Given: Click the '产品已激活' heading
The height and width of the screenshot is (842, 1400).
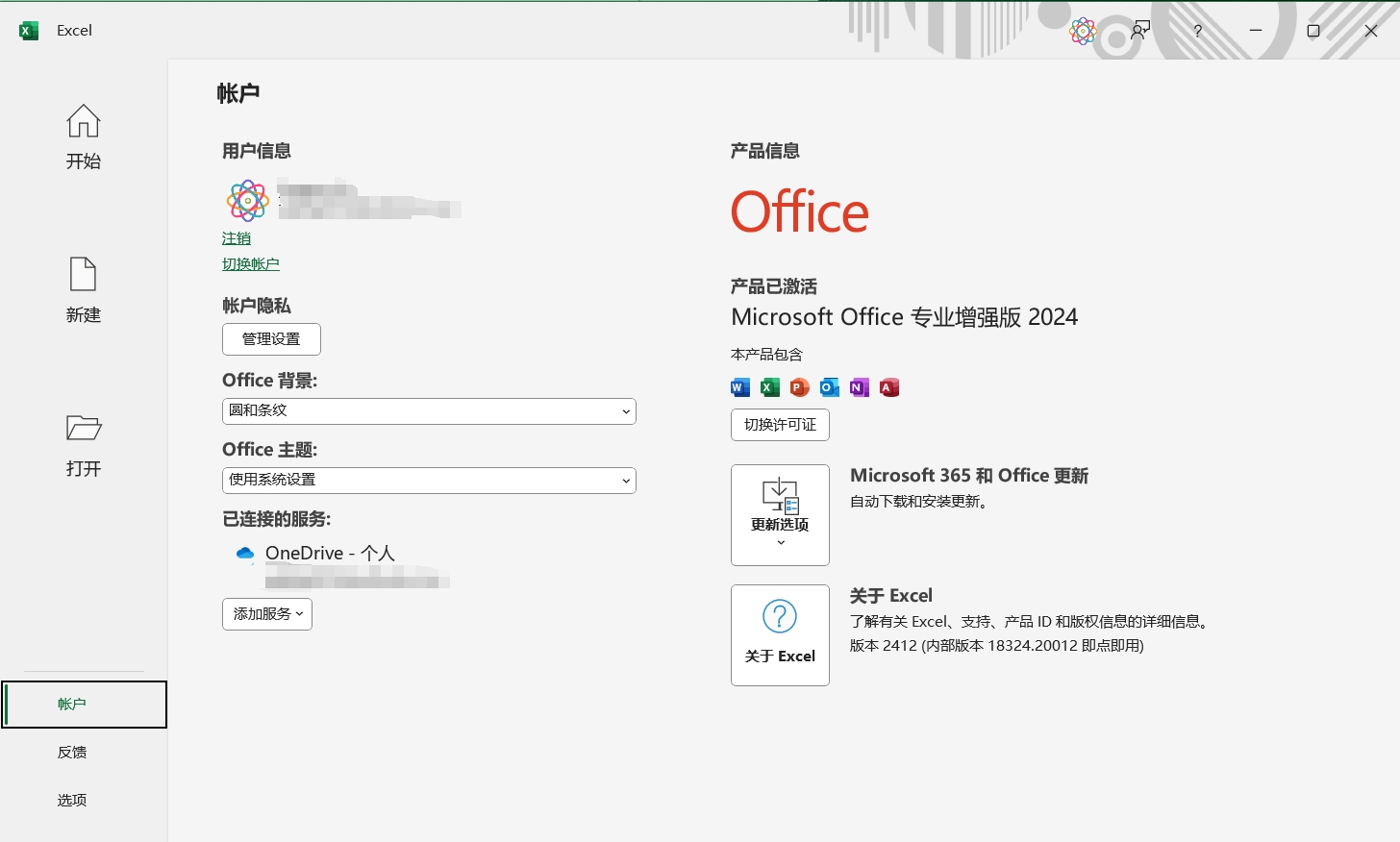Looking at the screenshot, I should (774, 286).
